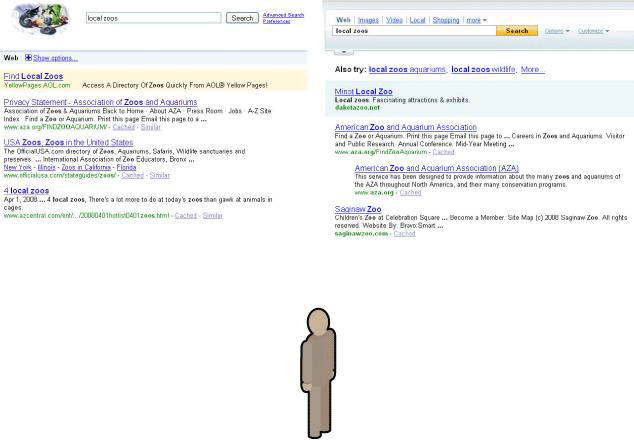Viewport: 634px width, 440px height.
Task: Click the left page's search box containing local zoos
Action: tap(153, 18)
